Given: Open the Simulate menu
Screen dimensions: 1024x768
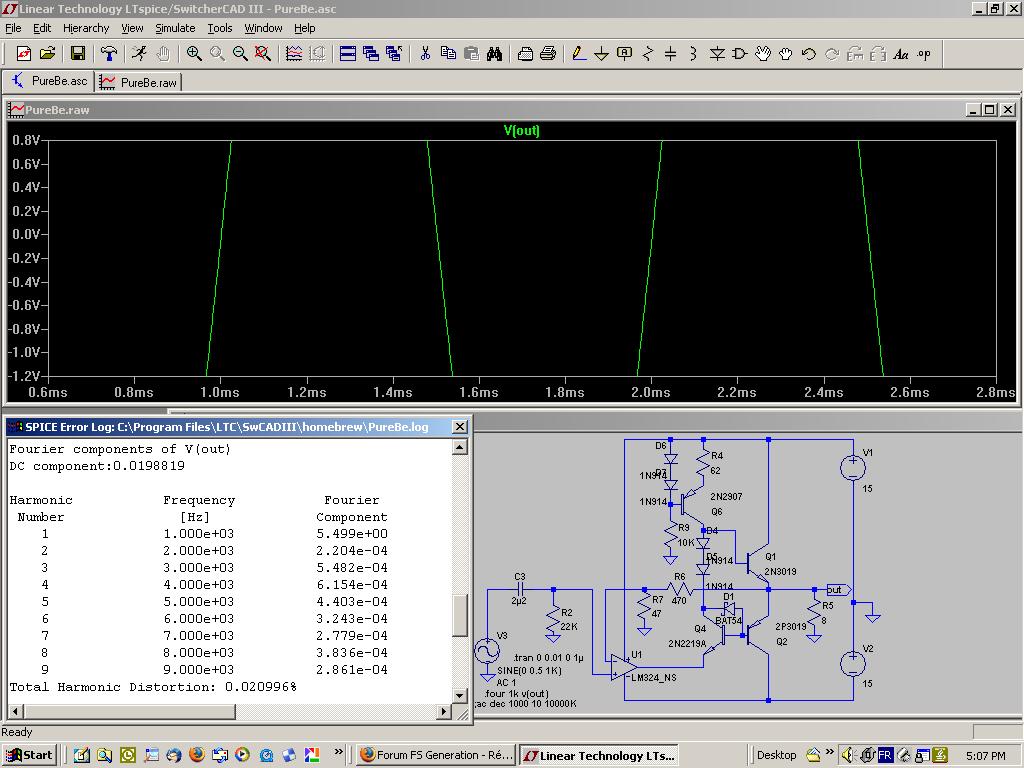Looking at the screenshot, I should click(x=175, y=28).
